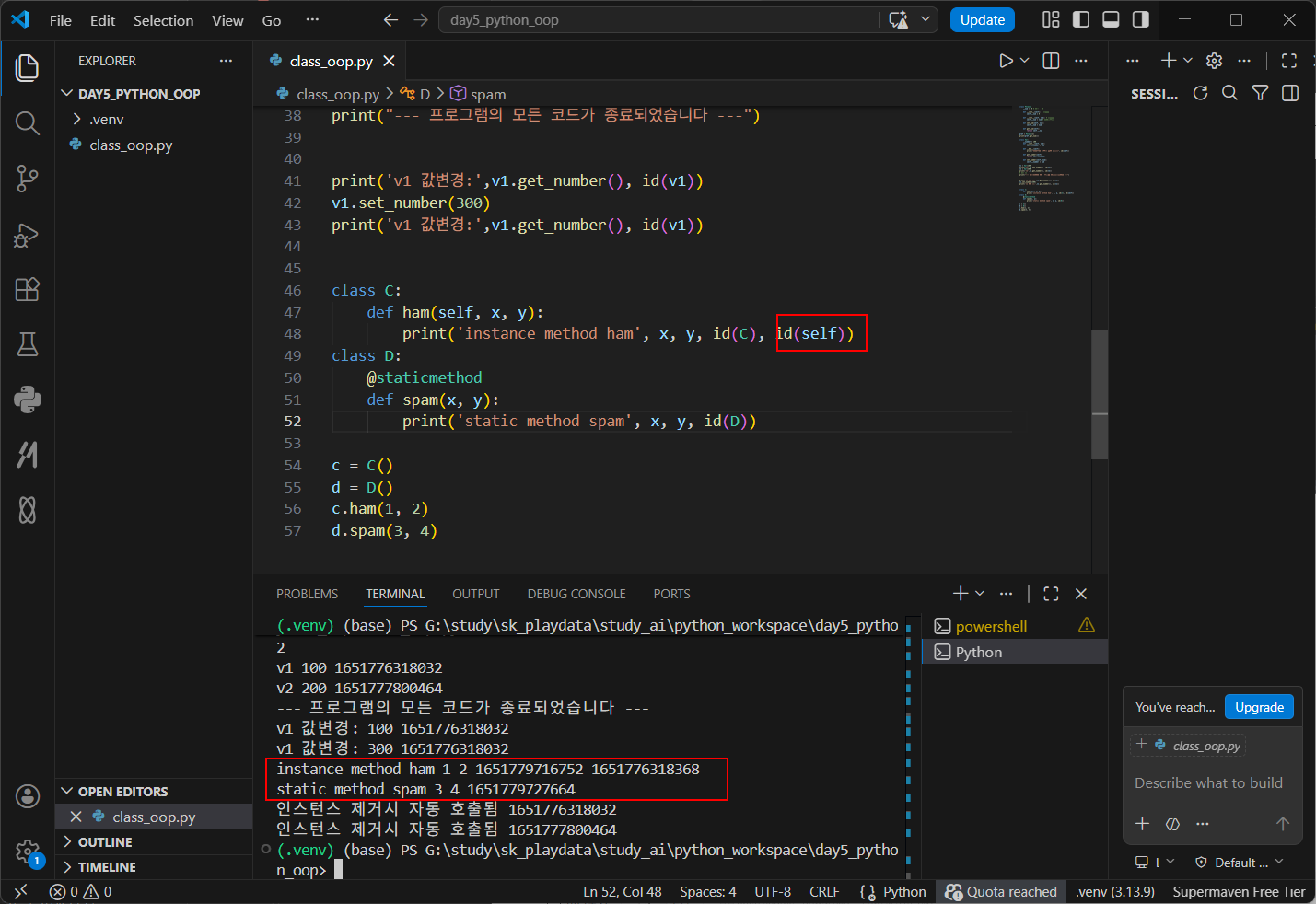The image size is (1316, 904).
Task: Split the editor to the right
Action: point(1051,61)
